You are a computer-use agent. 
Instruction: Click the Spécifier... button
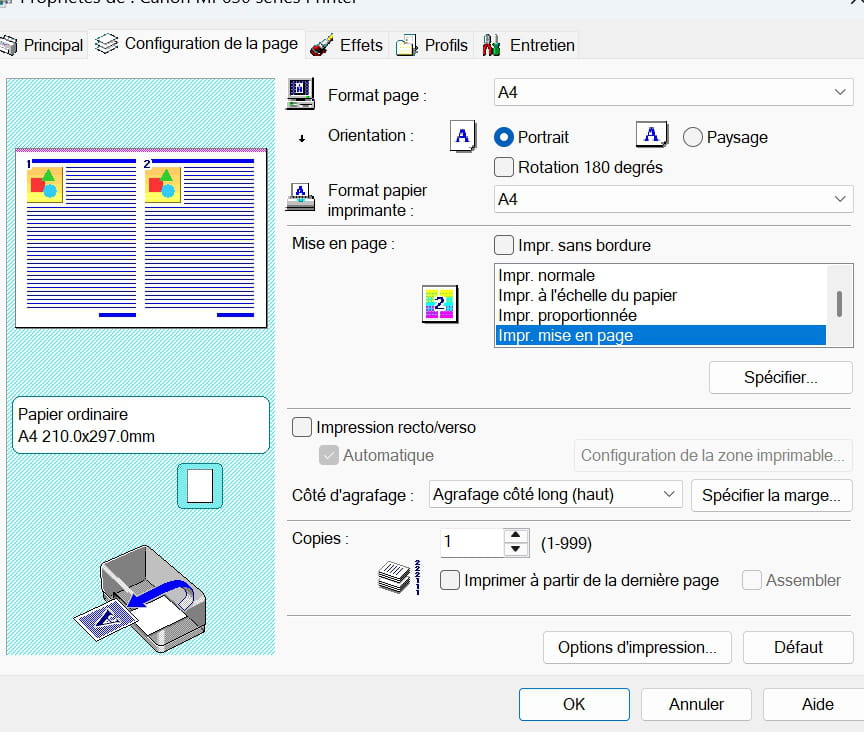coord(781,378)
